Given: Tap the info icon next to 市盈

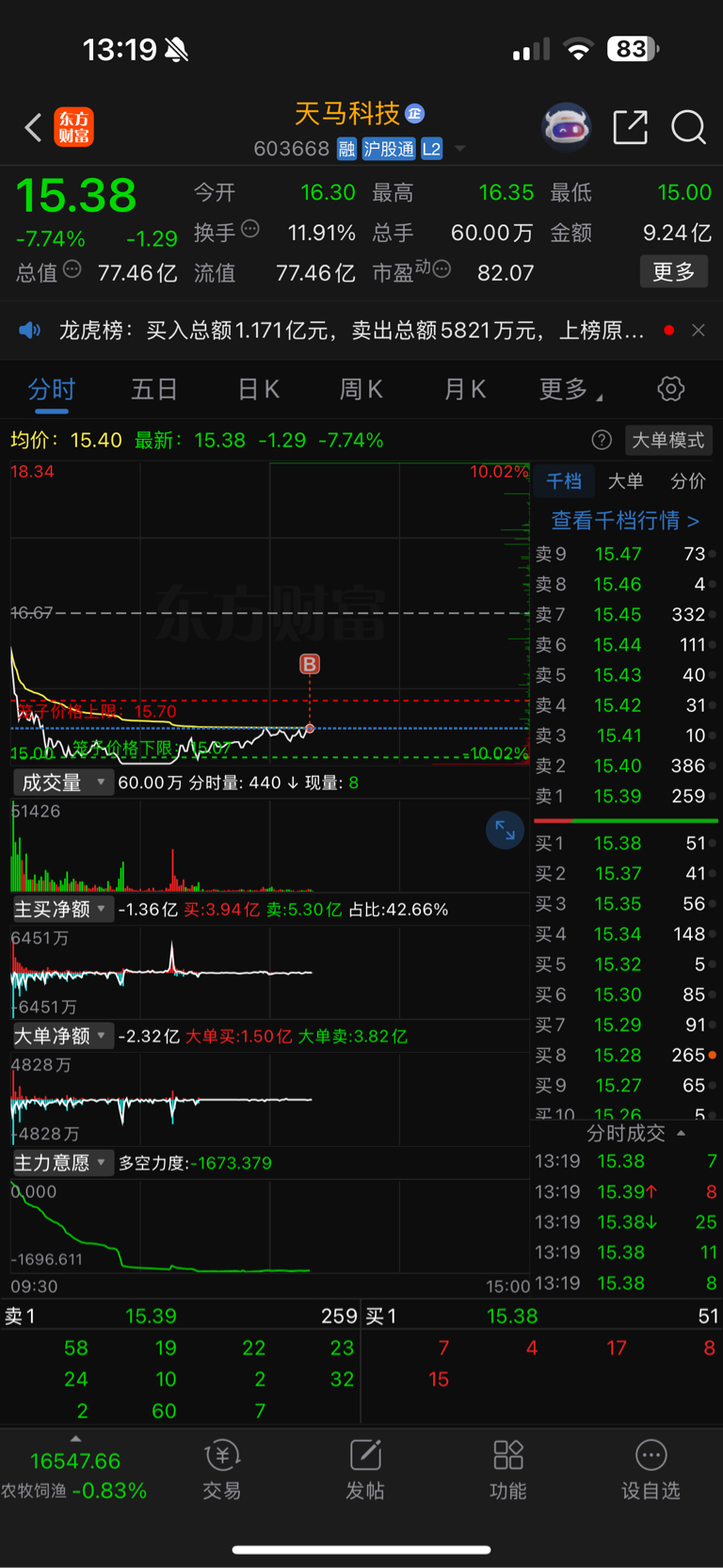Looking at the screenshot, I should coord(442,270).
